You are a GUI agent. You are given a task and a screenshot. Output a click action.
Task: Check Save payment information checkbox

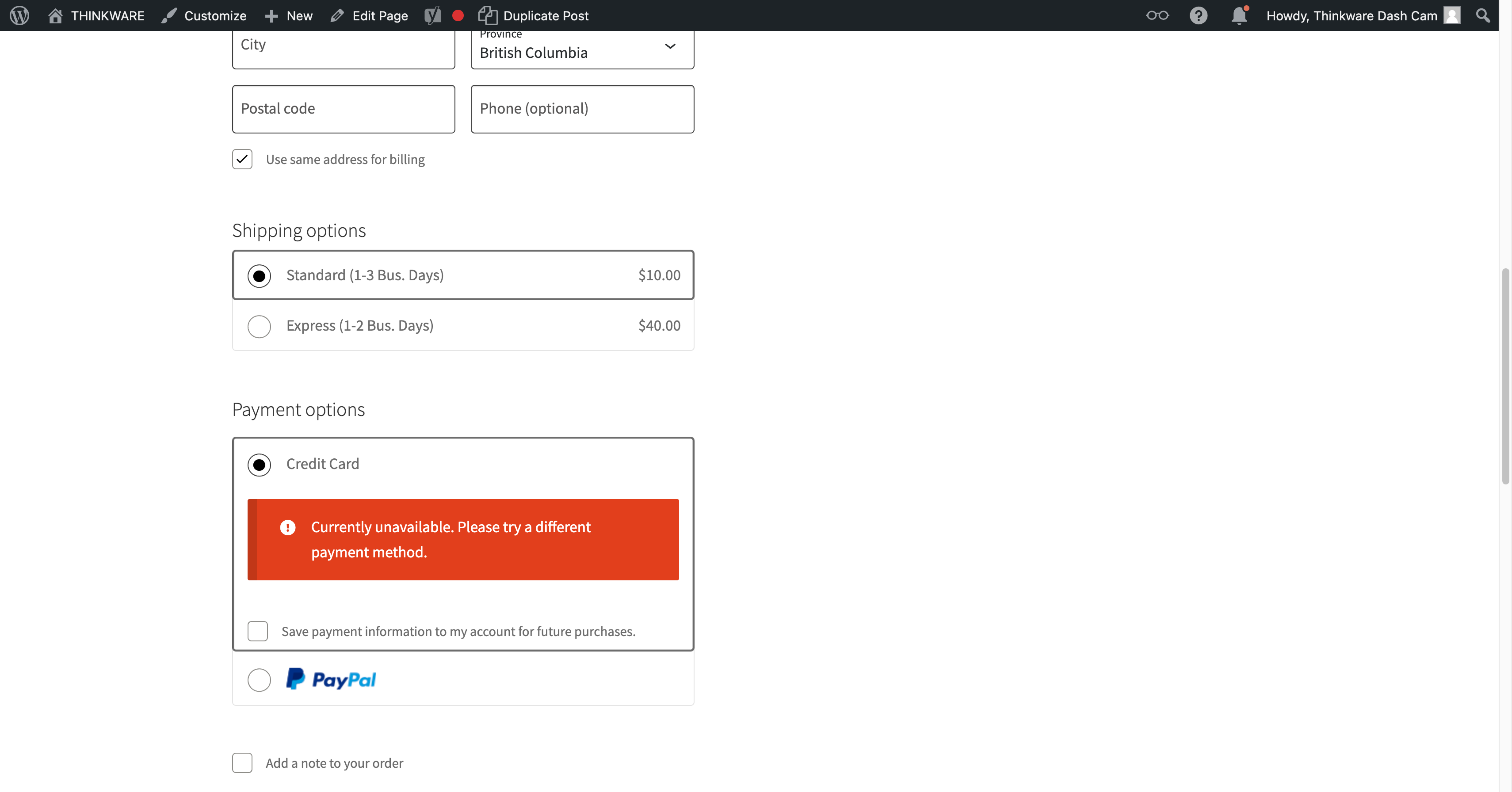click(258, 631)
